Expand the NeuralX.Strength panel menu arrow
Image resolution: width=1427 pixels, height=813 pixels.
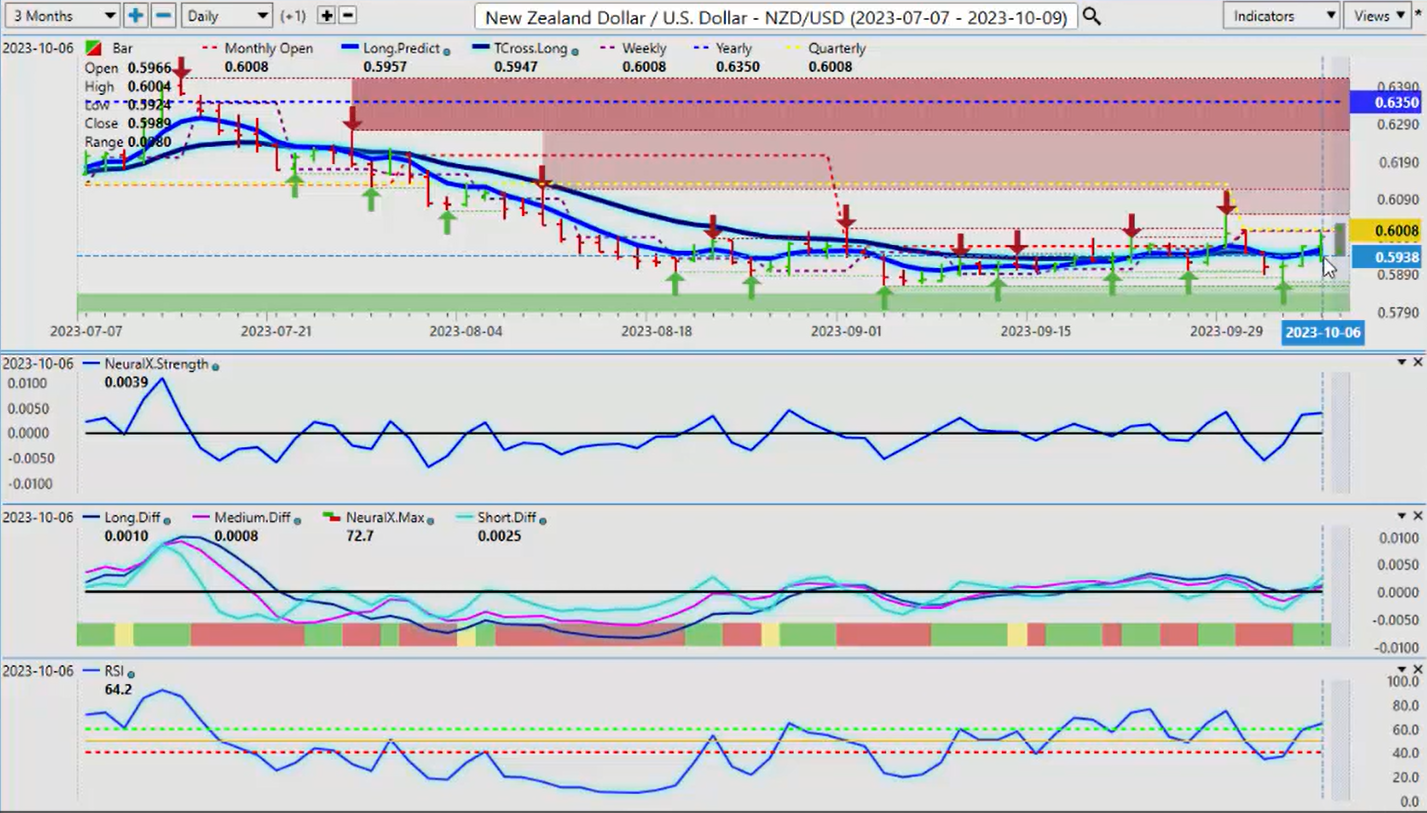tap(1402, 362)
